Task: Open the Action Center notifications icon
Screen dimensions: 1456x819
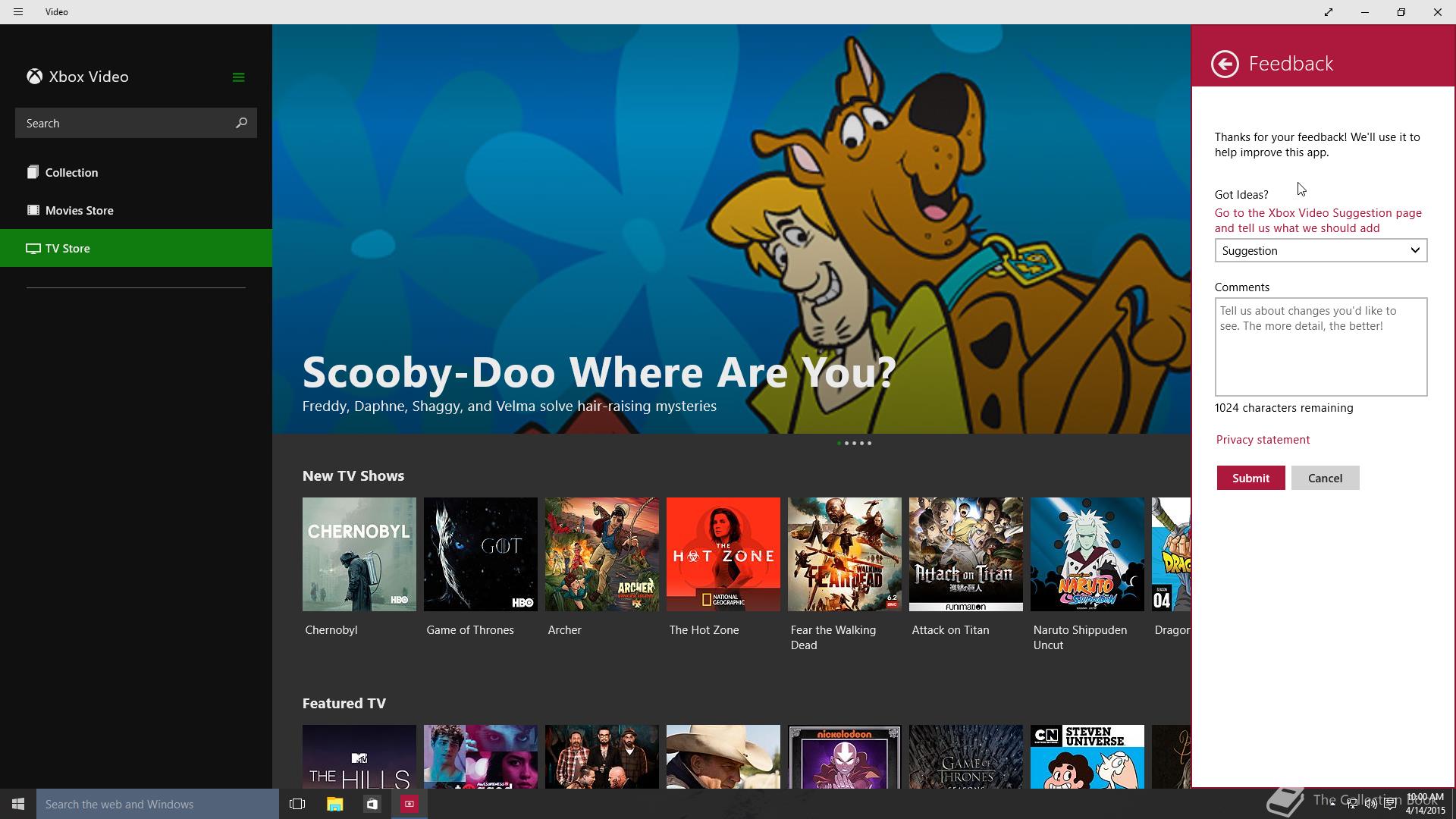Action: [1390, 805]
